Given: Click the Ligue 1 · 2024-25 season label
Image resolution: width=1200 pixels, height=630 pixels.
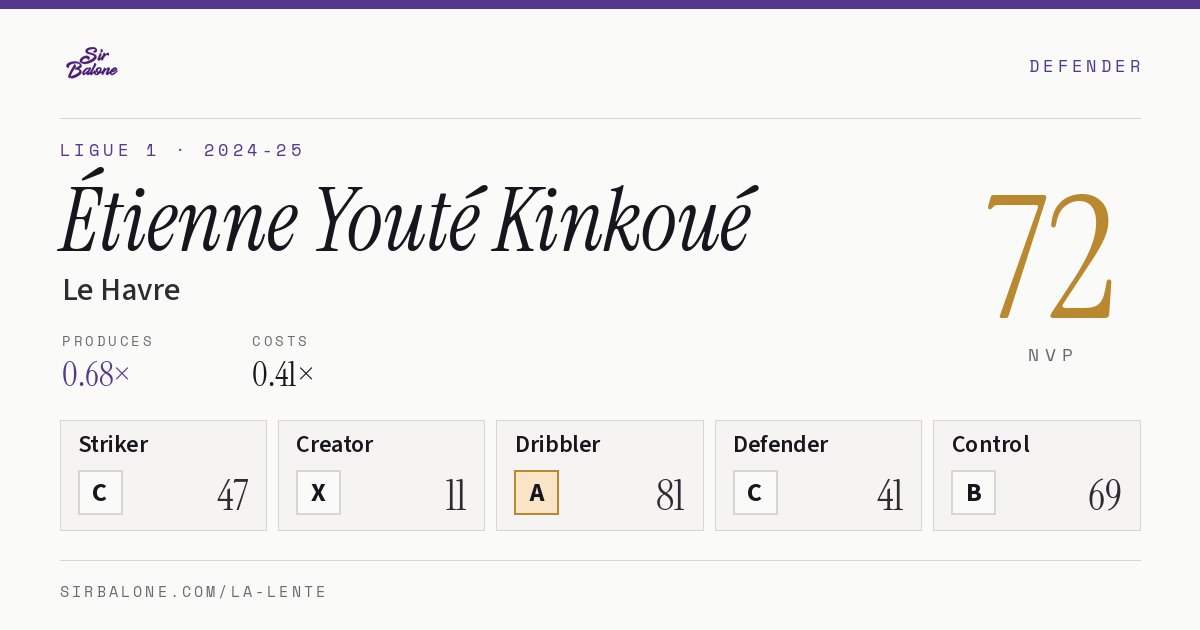Looking at the screenshot, I should coord(182,150).
